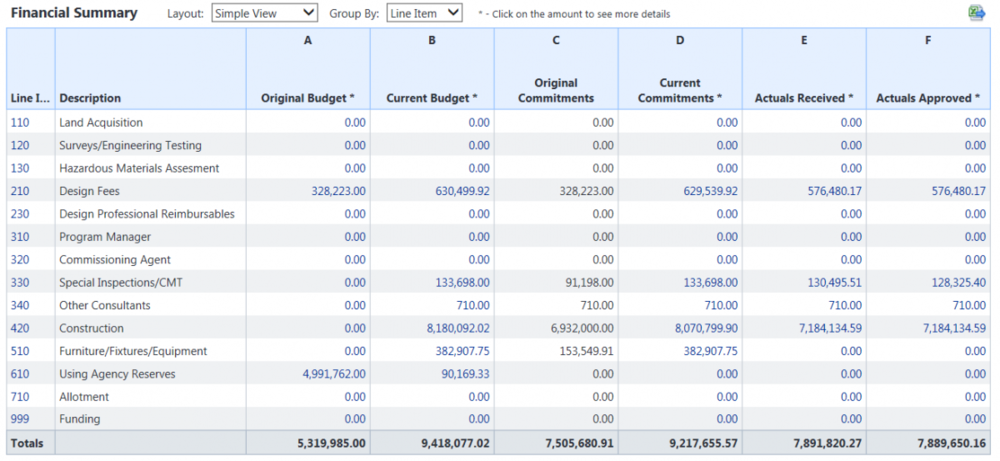Screen dimensions: 1000x461
Task: Open line item 510 link
Action: 20,351
